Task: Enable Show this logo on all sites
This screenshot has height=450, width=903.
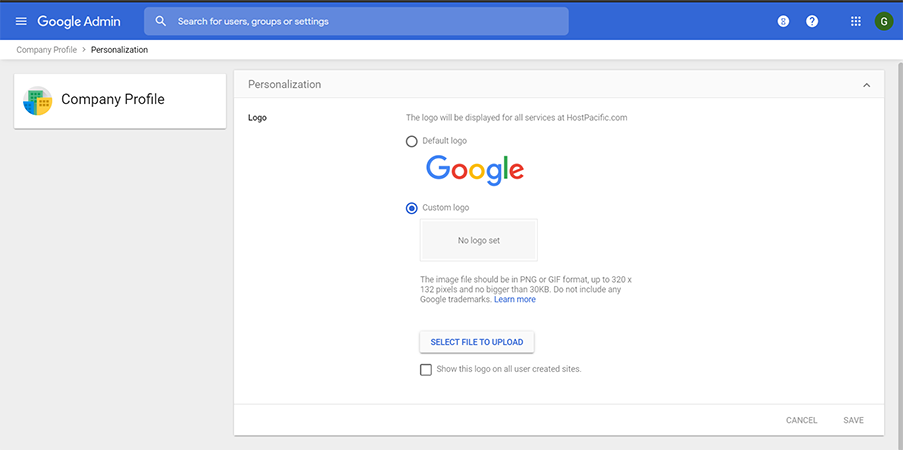Action: [x=426, y=370]
